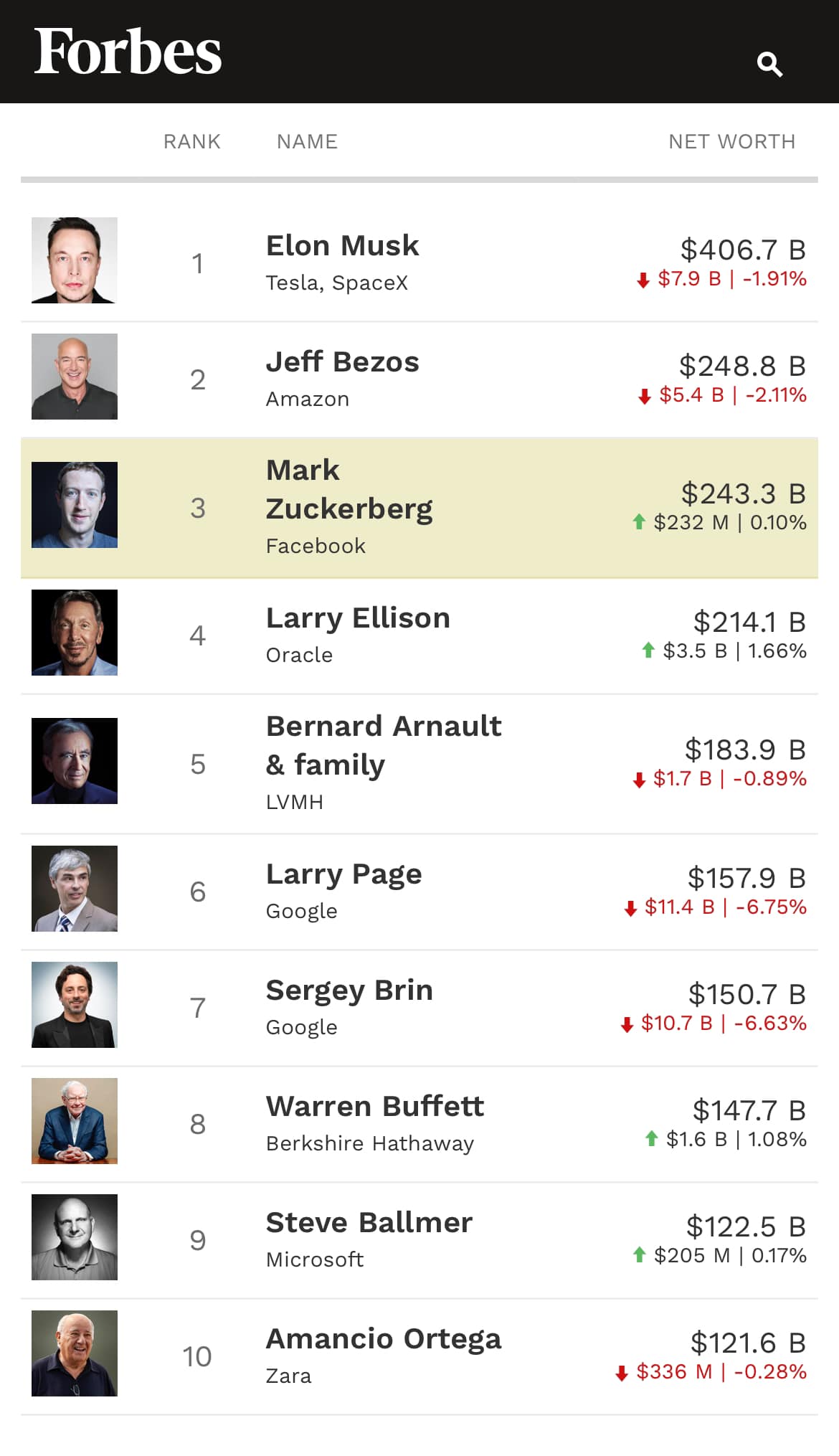
Task: Click the rank 2 portrait thumbnail
Action: (75, 377)
